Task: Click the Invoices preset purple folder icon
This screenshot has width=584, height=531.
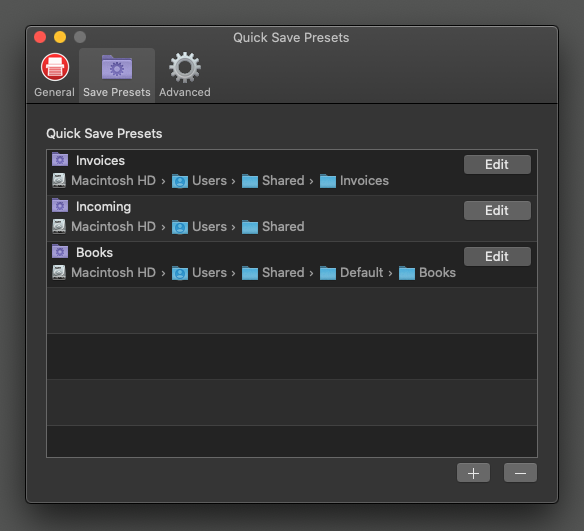Action: (60, 159)
